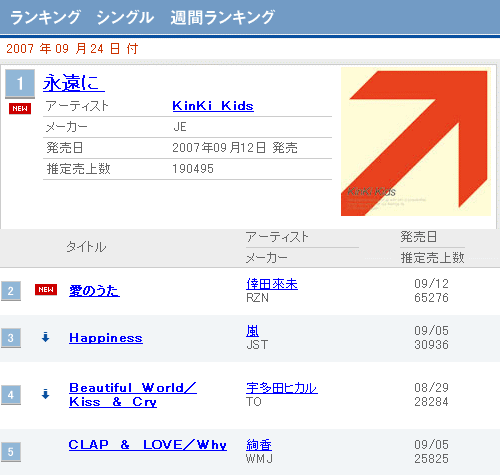
Task: Click the rank 4 number badge
Action: coord(11,395)
